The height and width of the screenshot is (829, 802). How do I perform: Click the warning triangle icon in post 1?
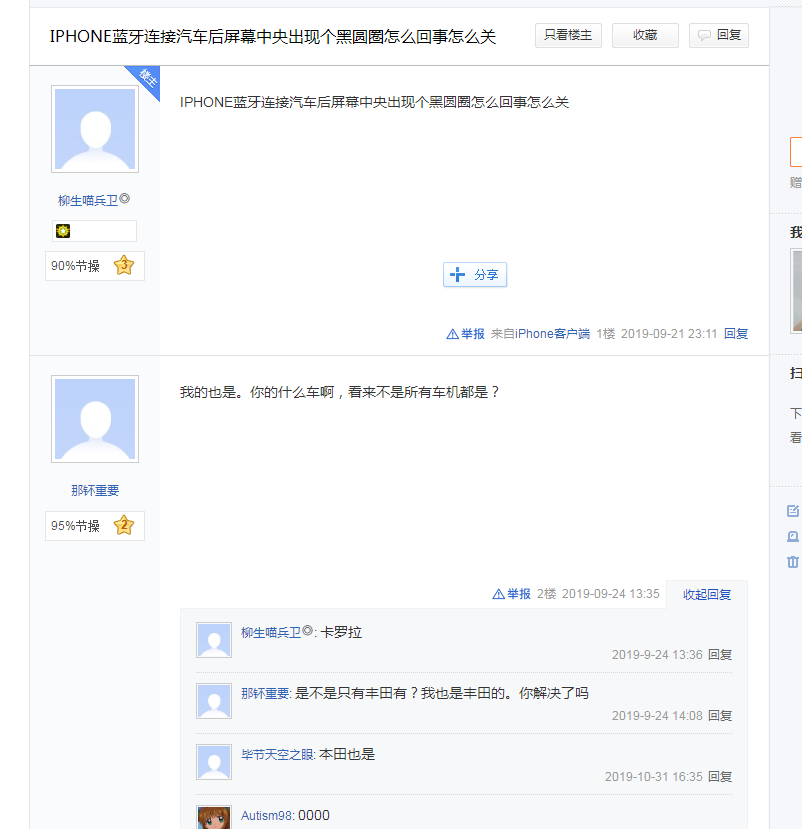click(453, 334)
